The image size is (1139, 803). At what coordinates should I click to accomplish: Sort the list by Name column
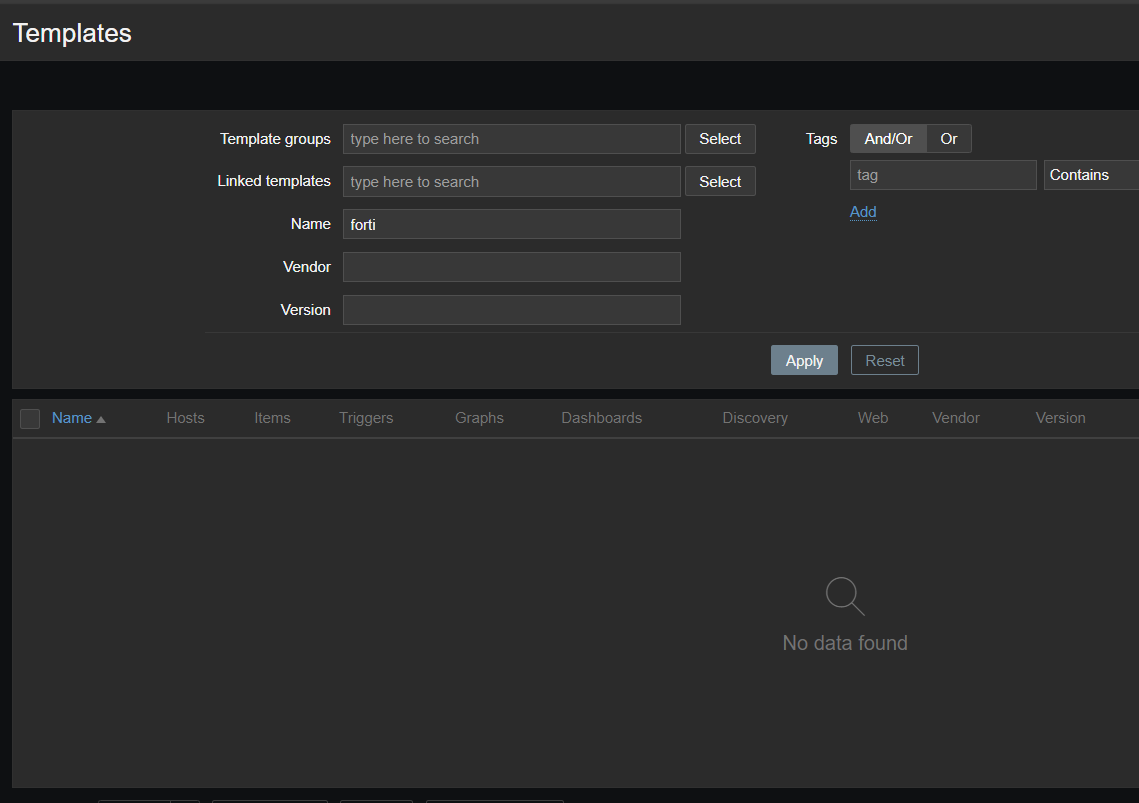tap(72, 418)
